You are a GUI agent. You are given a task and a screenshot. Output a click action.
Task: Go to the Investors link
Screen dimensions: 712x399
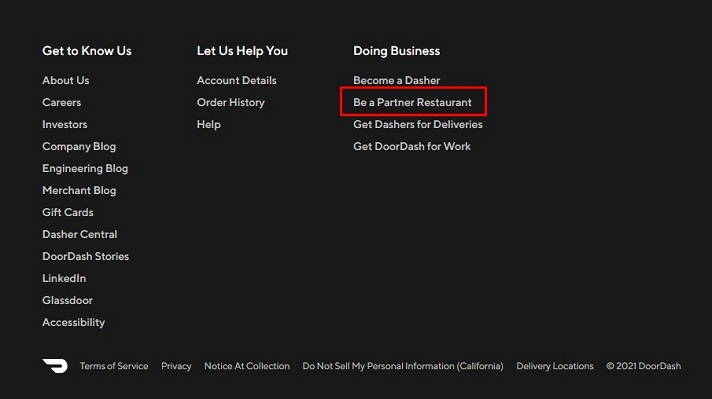coord(64,124)
